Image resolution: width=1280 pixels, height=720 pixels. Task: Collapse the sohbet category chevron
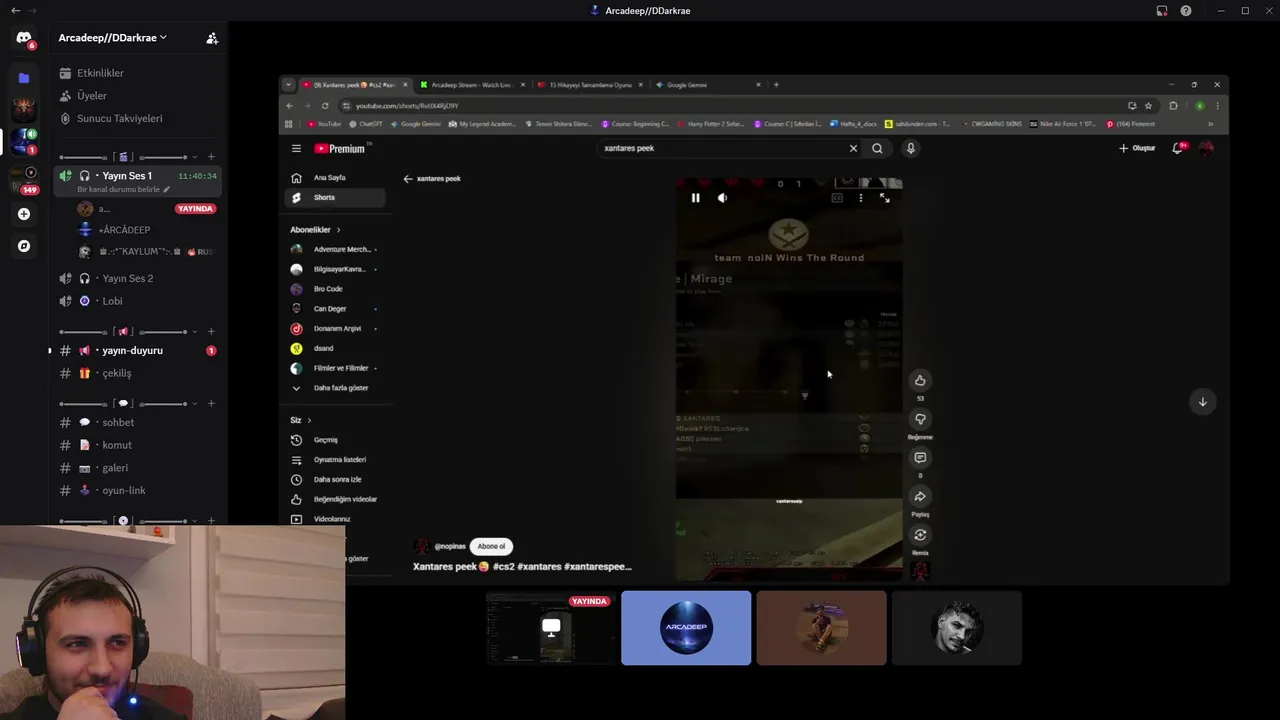(195, 403)
